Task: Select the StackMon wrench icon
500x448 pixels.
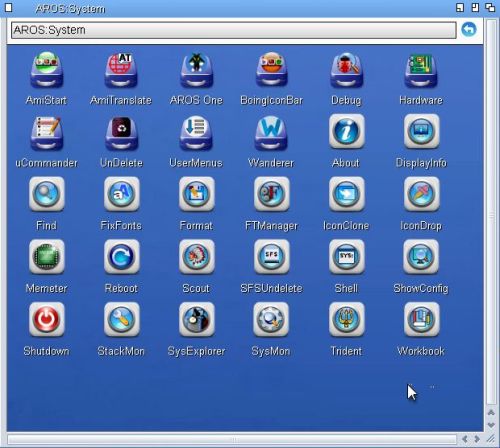Action: point(121,319)
